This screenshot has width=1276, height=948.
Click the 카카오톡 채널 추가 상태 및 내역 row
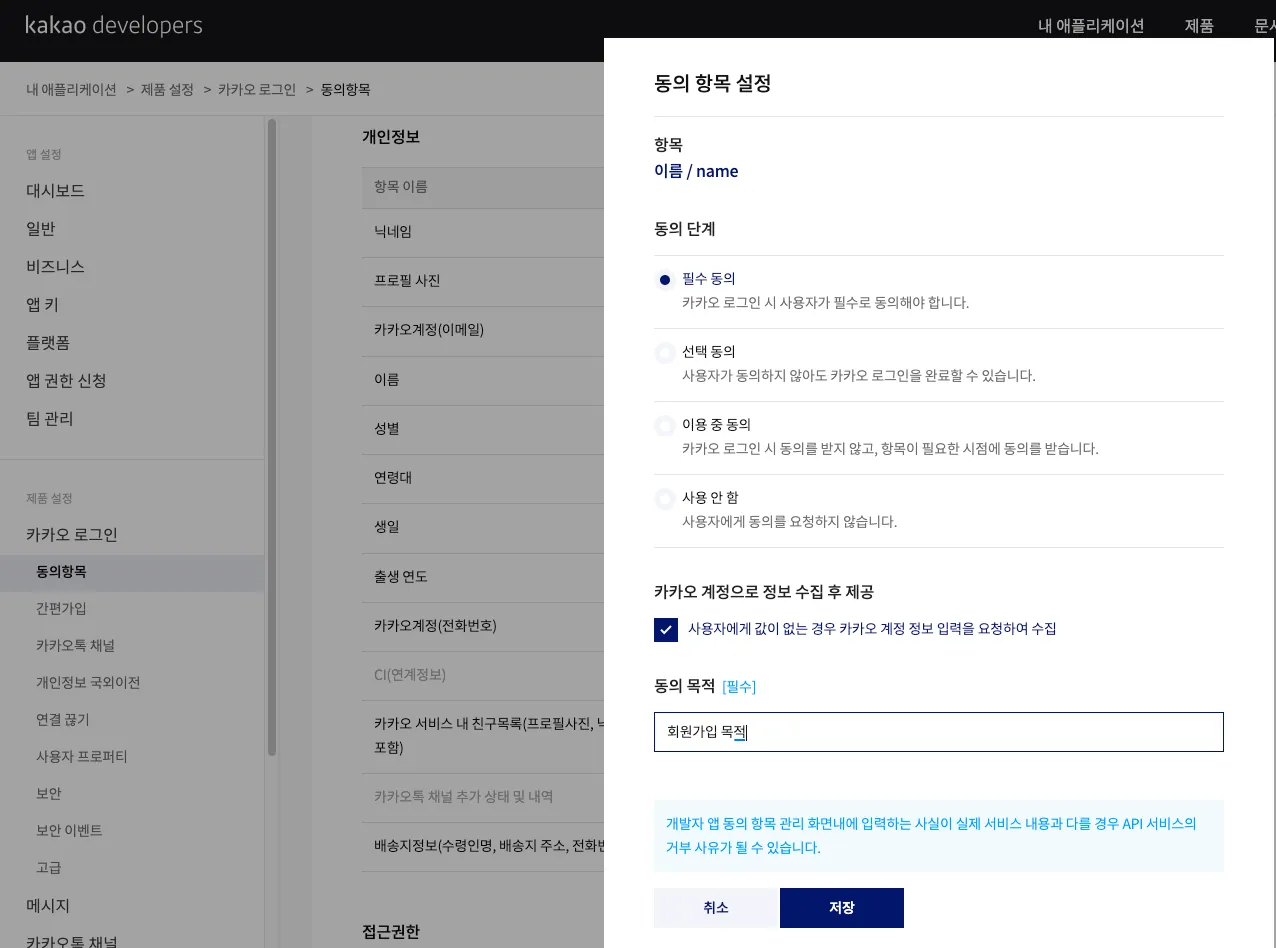tap(483, 797)
